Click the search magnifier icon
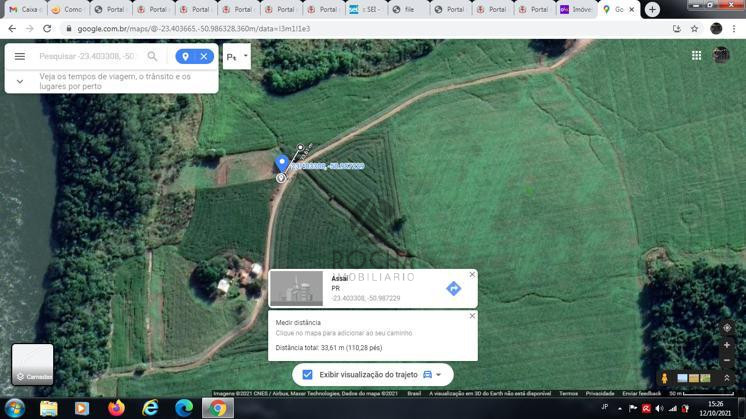This screenshot has width=746, height=419. [x=153, y=57]
